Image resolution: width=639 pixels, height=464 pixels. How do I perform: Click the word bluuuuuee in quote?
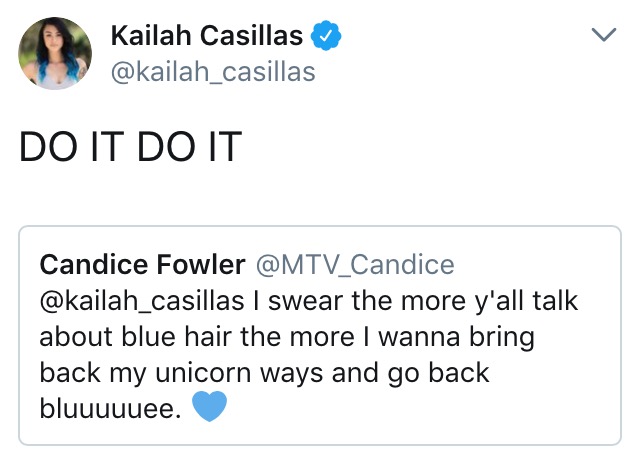110,409
